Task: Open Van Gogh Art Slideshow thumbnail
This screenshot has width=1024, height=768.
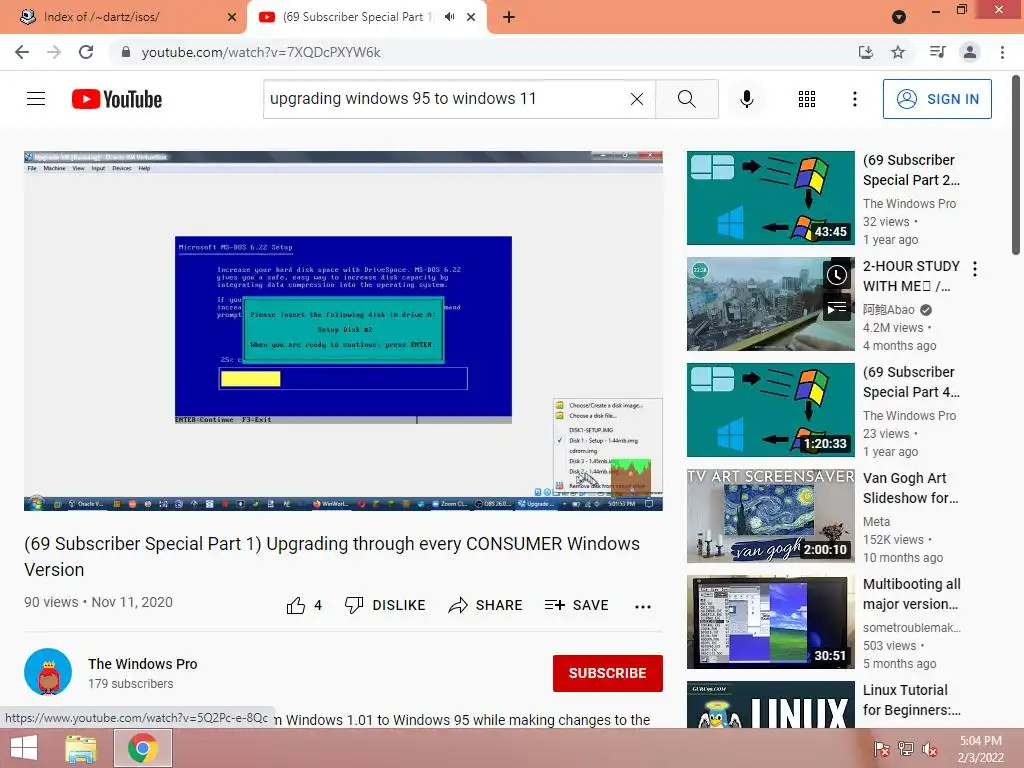Action: pos(771,515)
